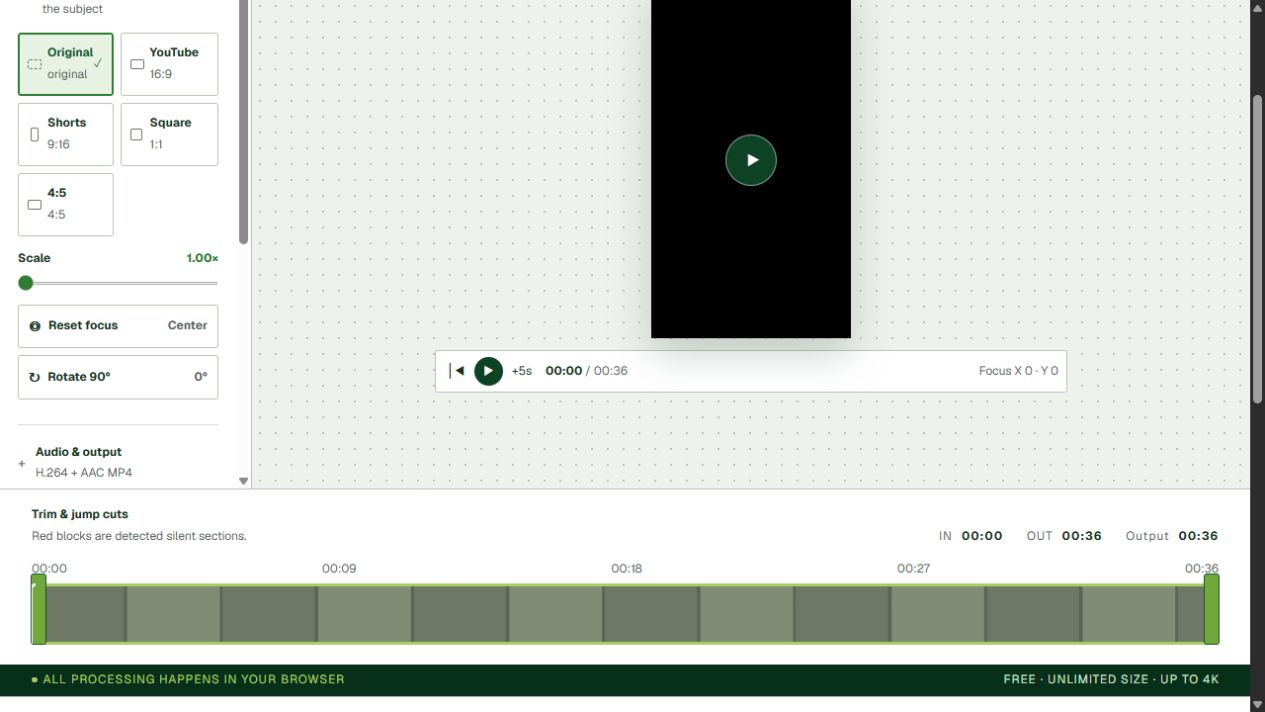Click the dashed-frame icon on the Original preset
The height and width of the screenshot is (712, 1265).
pos(35,64)
